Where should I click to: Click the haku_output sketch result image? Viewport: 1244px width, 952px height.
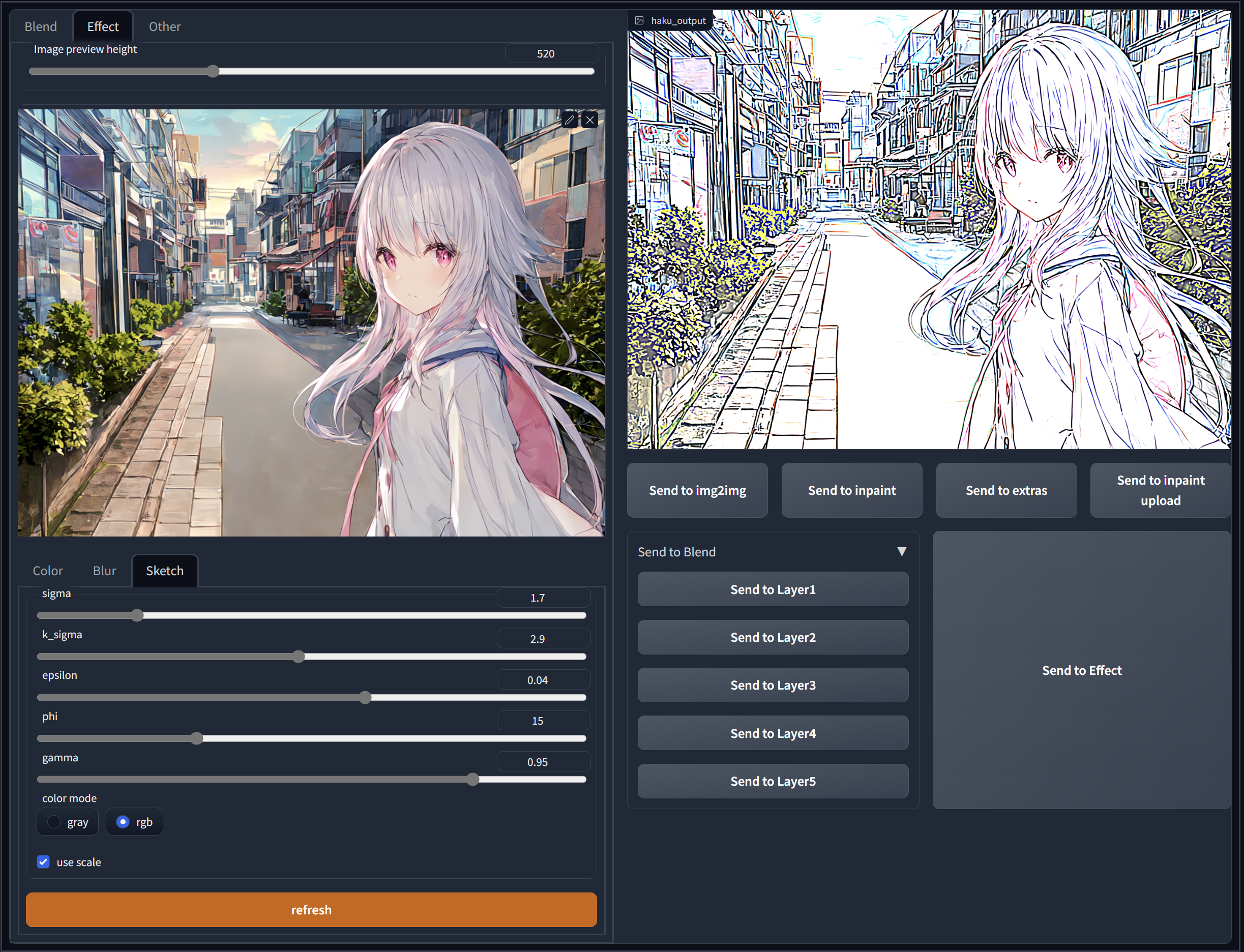929,229
